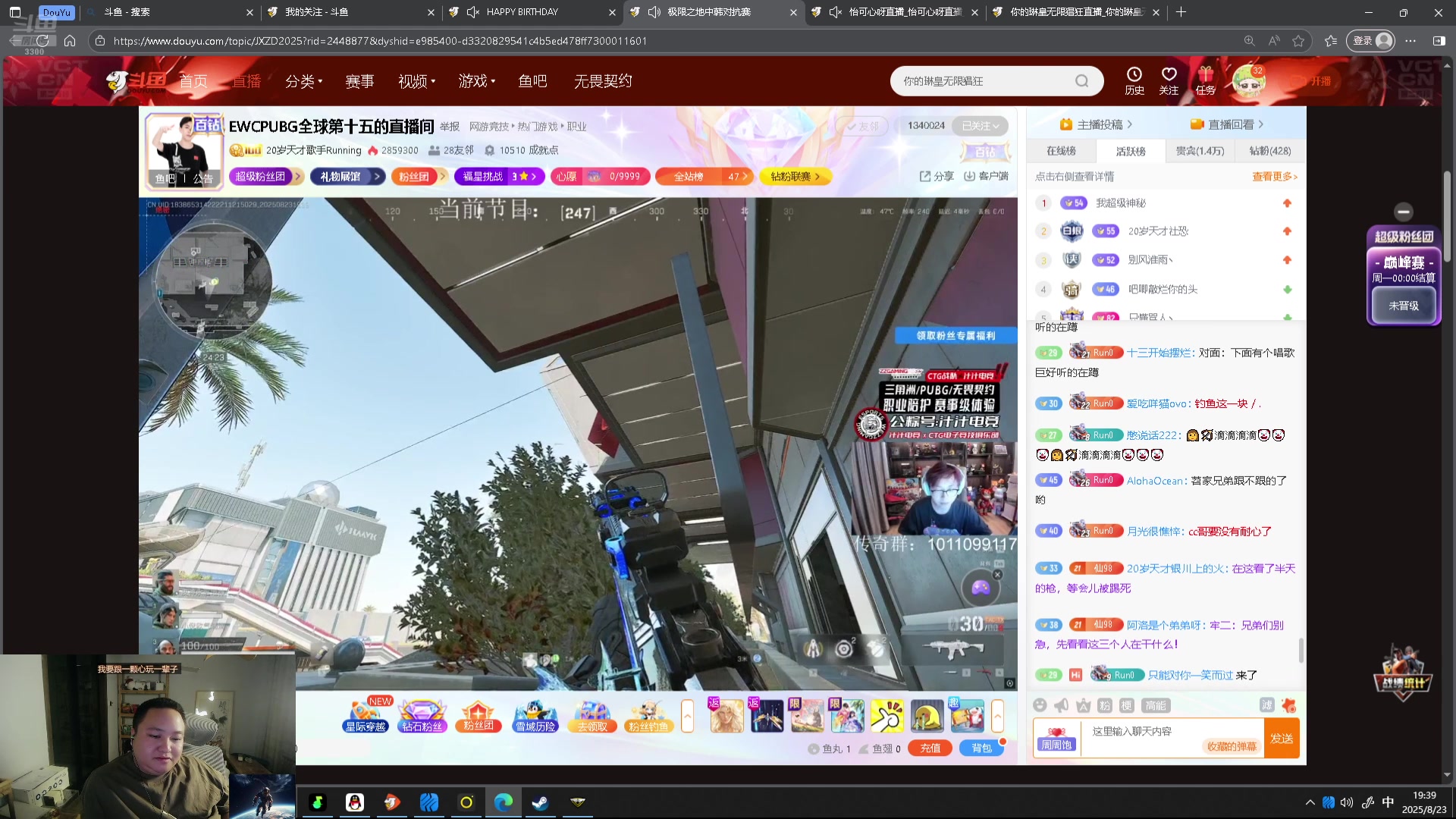
Task: Open the 粉丝团 badge icon below player
Action: coord(479,714)
